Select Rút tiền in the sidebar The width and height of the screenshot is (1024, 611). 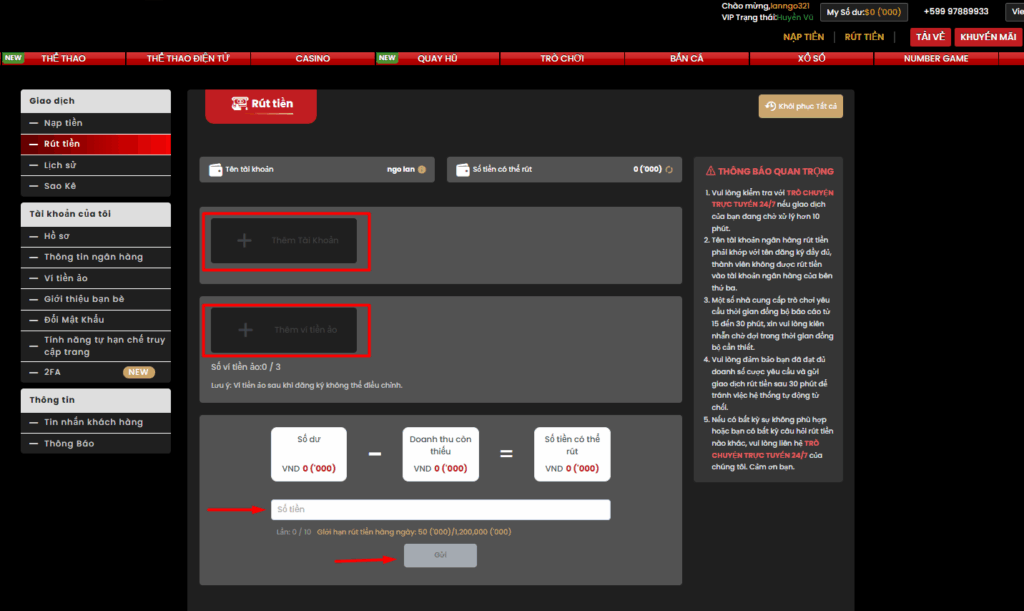pyautogui.click(x=96, y=144)
